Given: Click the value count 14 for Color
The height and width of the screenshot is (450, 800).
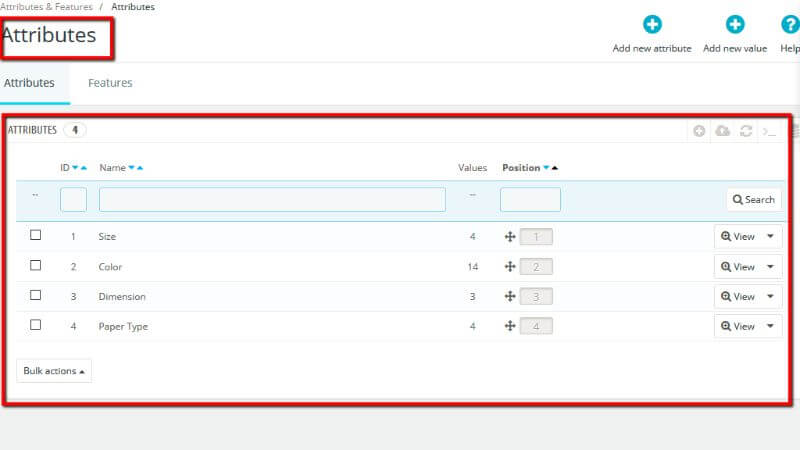Looking at the screenshot, I should pos(472,267).
